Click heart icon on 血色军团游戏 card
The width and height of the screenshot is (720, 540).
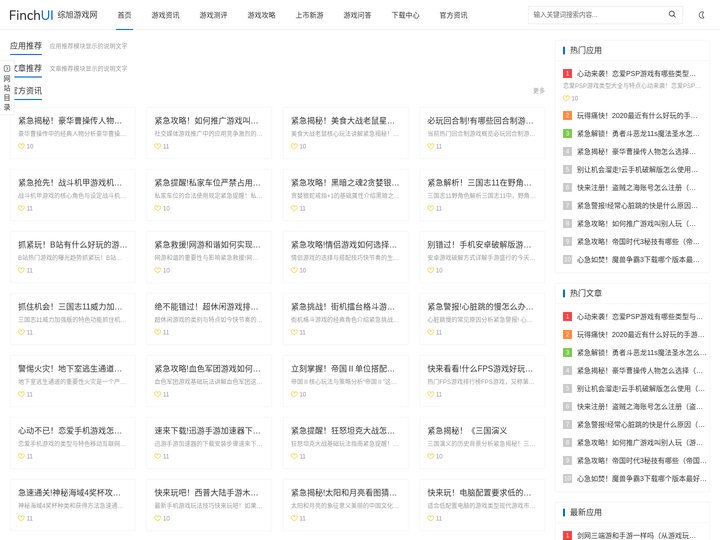pos(158,394)
